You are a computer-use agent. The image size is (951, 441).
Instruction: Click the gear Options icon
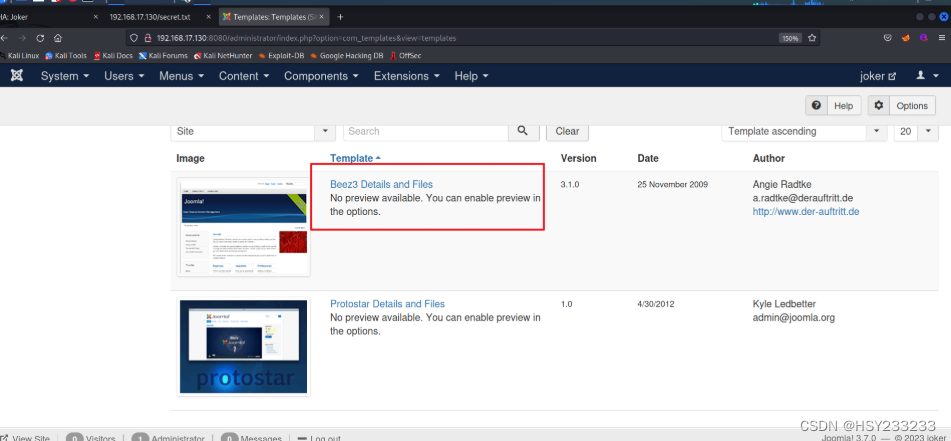[879, 106]
